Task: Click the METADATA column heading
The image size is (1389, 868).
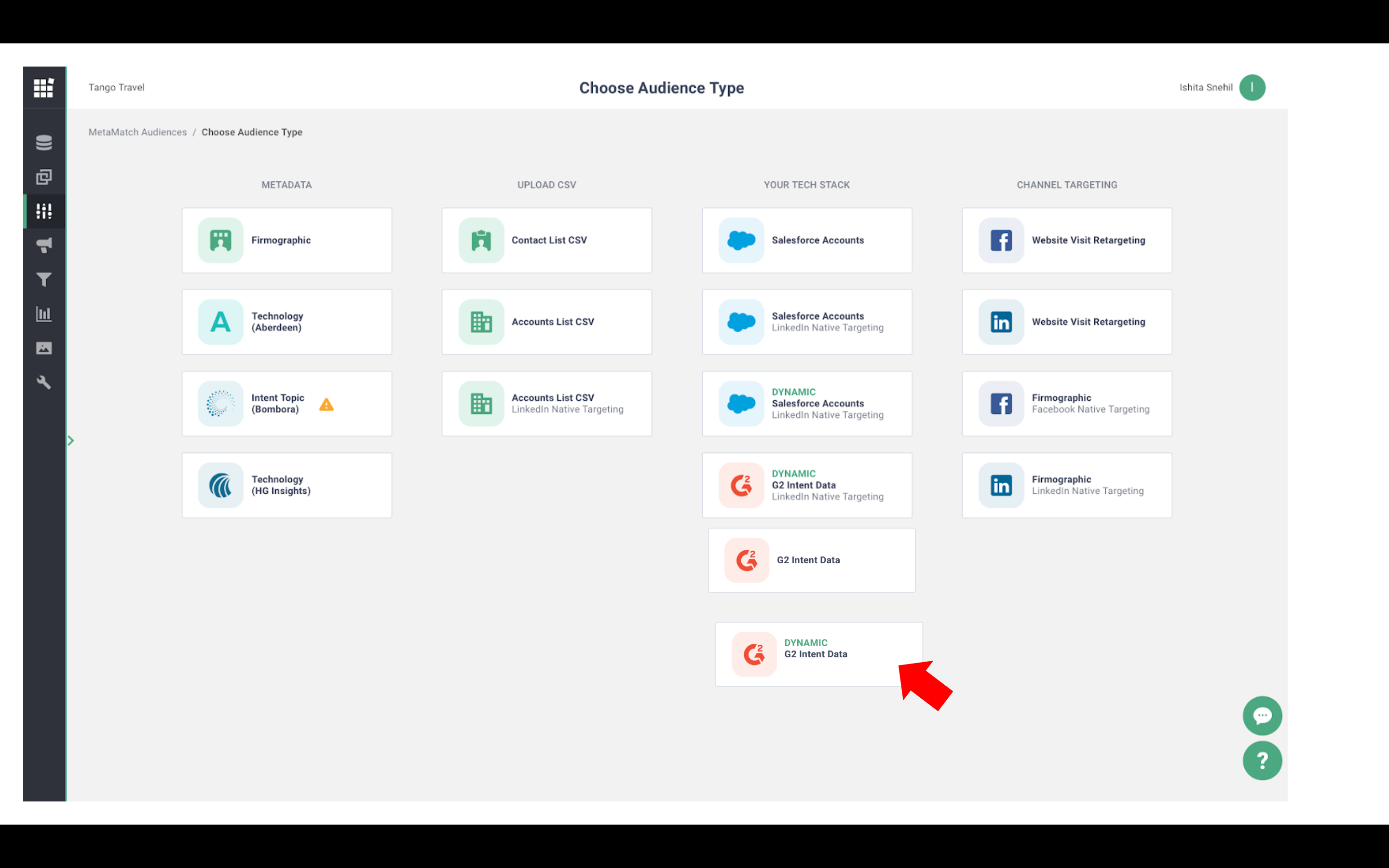Action: [287, 185]
